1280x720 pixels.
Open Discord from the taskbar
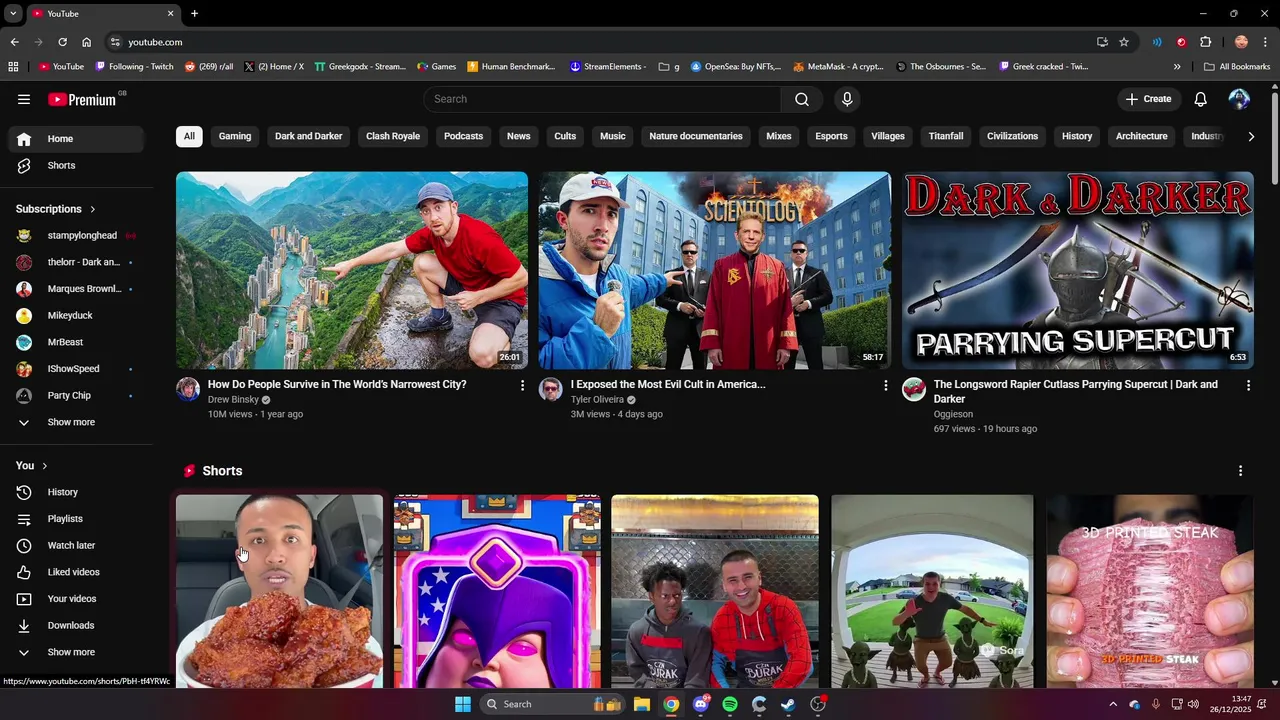(701, 704)
